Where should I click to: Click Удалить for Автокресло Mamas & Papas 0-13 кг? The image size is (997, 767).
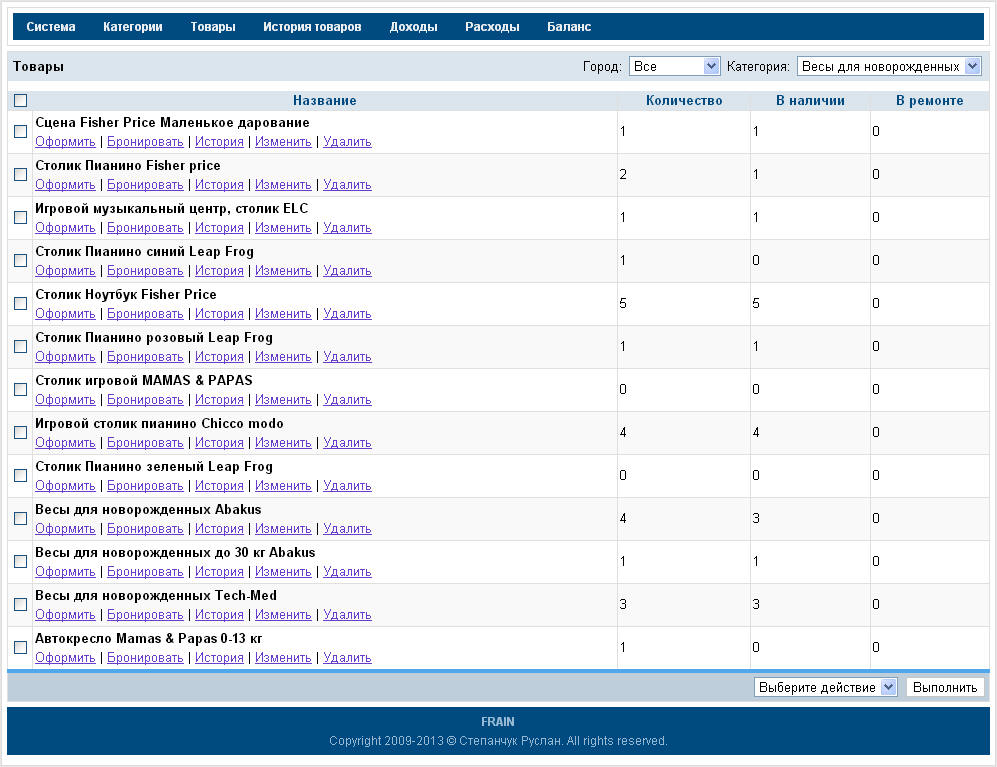pyautogui.click(x=347, y=658)
